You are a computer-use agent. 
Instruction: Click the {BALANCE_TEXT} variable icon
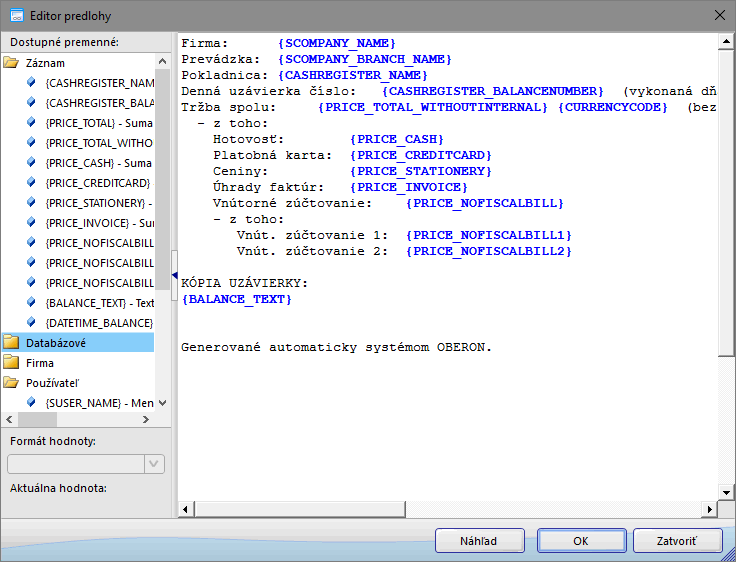(32, 303)
